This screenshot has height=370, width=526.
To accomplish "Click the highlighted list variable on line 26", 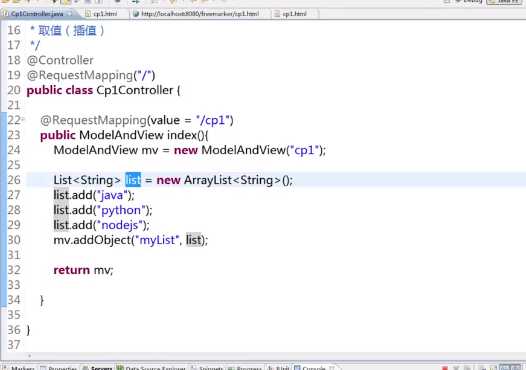I will tap(133, 180).
